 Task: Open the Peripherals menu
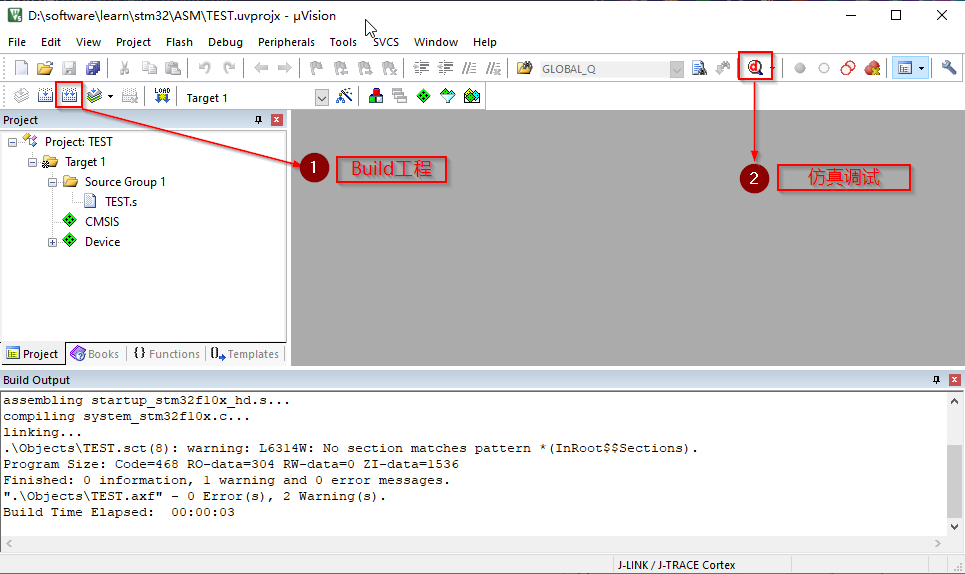coord(286,42)
